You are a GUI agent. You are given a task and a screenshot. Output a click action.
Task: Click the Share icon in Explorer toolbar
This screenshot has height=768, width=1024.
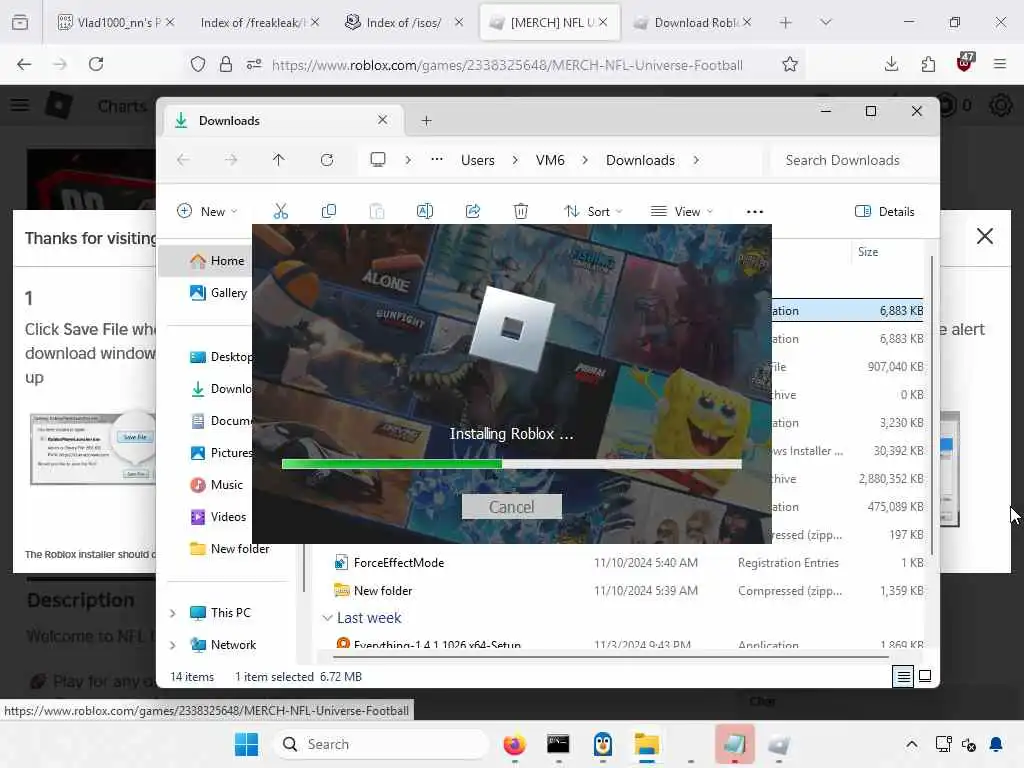coord(473,211)
